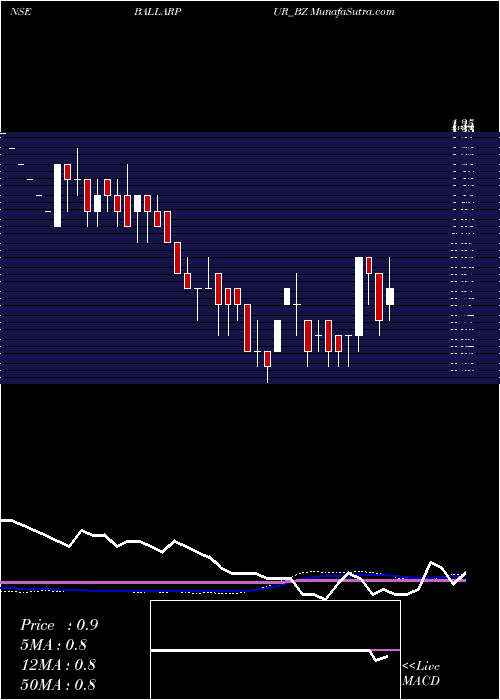Image resolution: width=500 pixels, height=700 pixels.
Task: Click the NSE exchange label
Action: pos(20,12)
